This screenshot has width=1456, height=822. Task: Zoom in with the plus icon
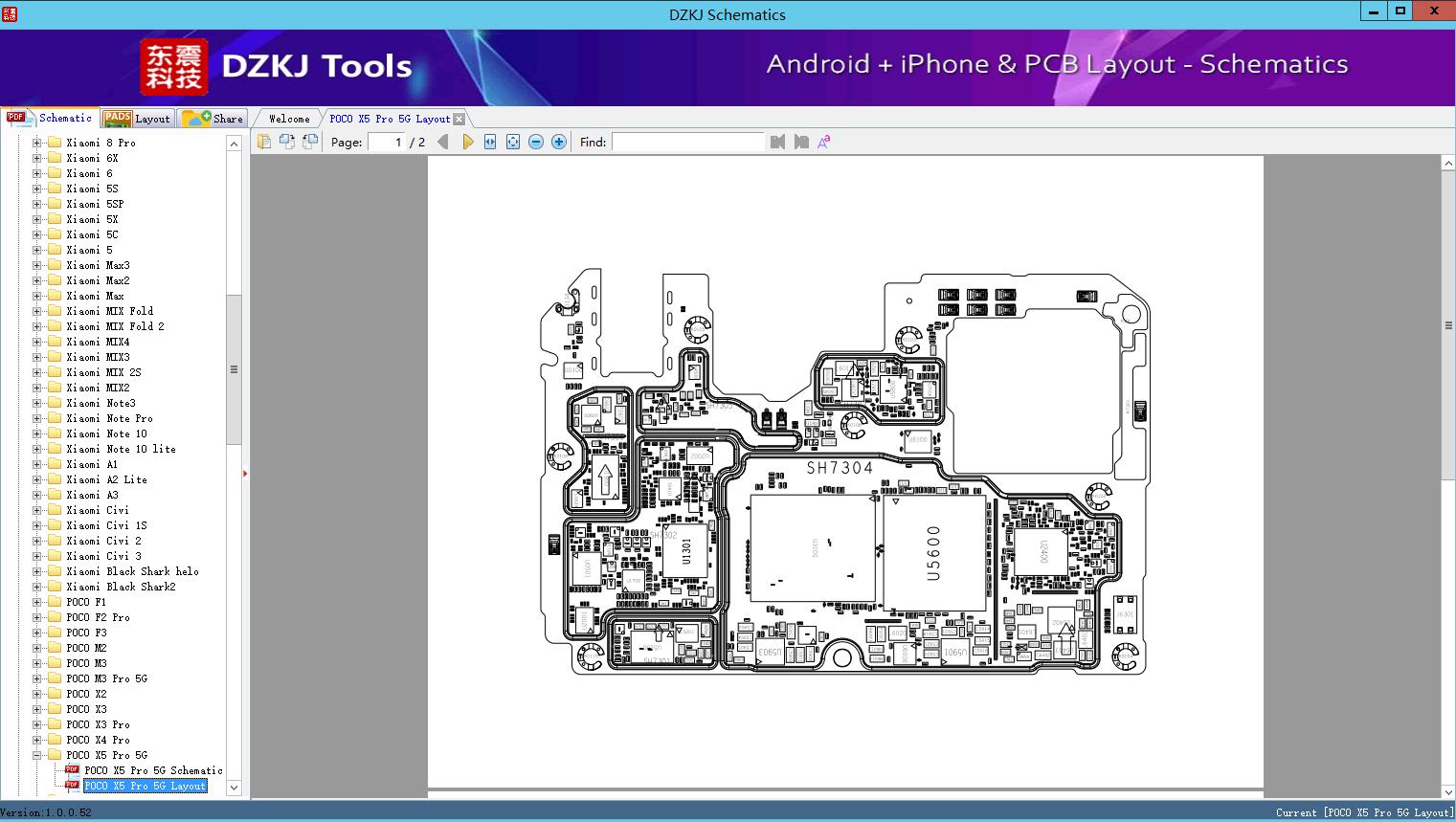(559, 142)
